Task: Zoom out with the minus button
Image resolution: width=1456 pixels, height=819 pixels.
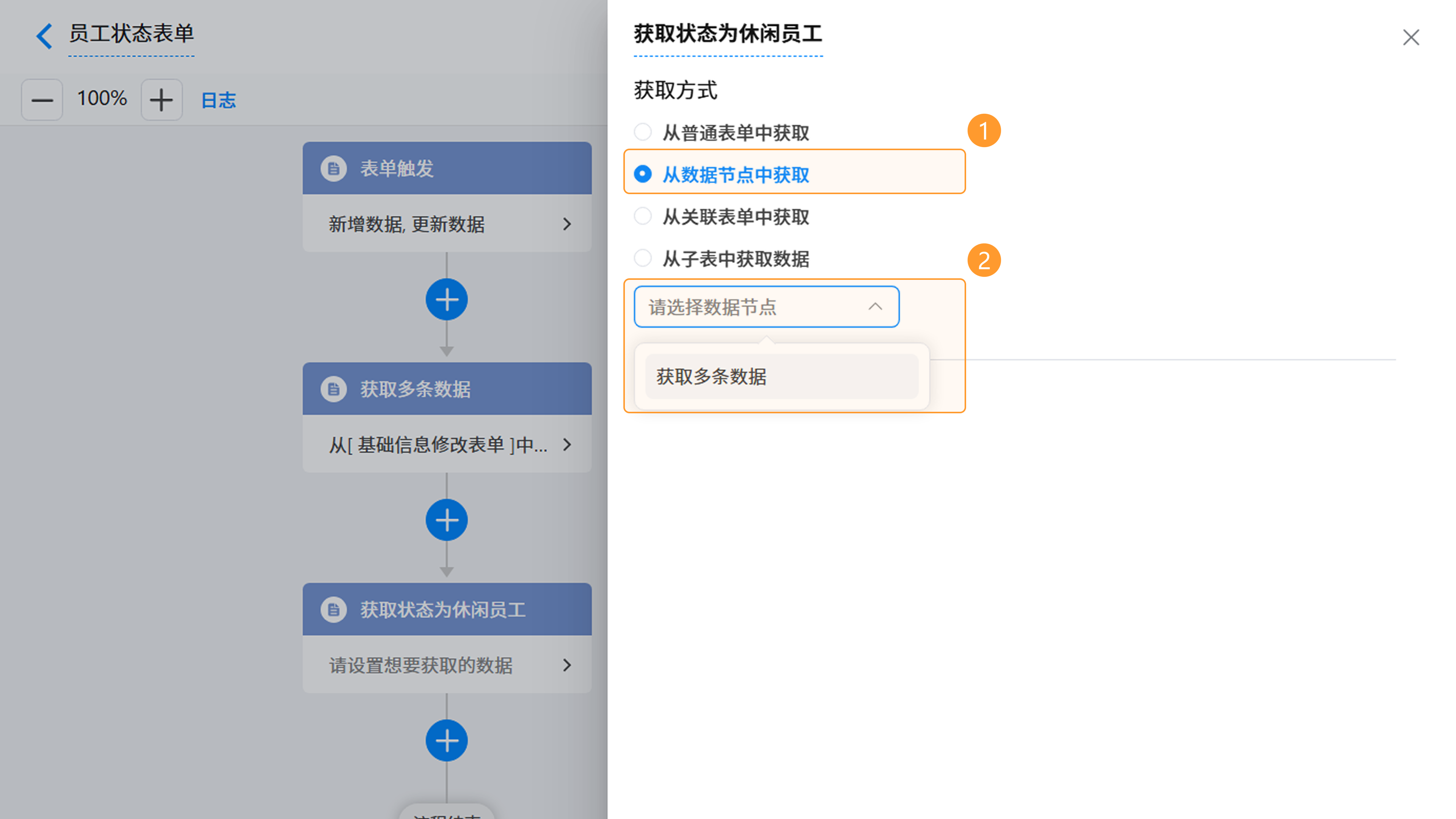Action: click(42, 100)
